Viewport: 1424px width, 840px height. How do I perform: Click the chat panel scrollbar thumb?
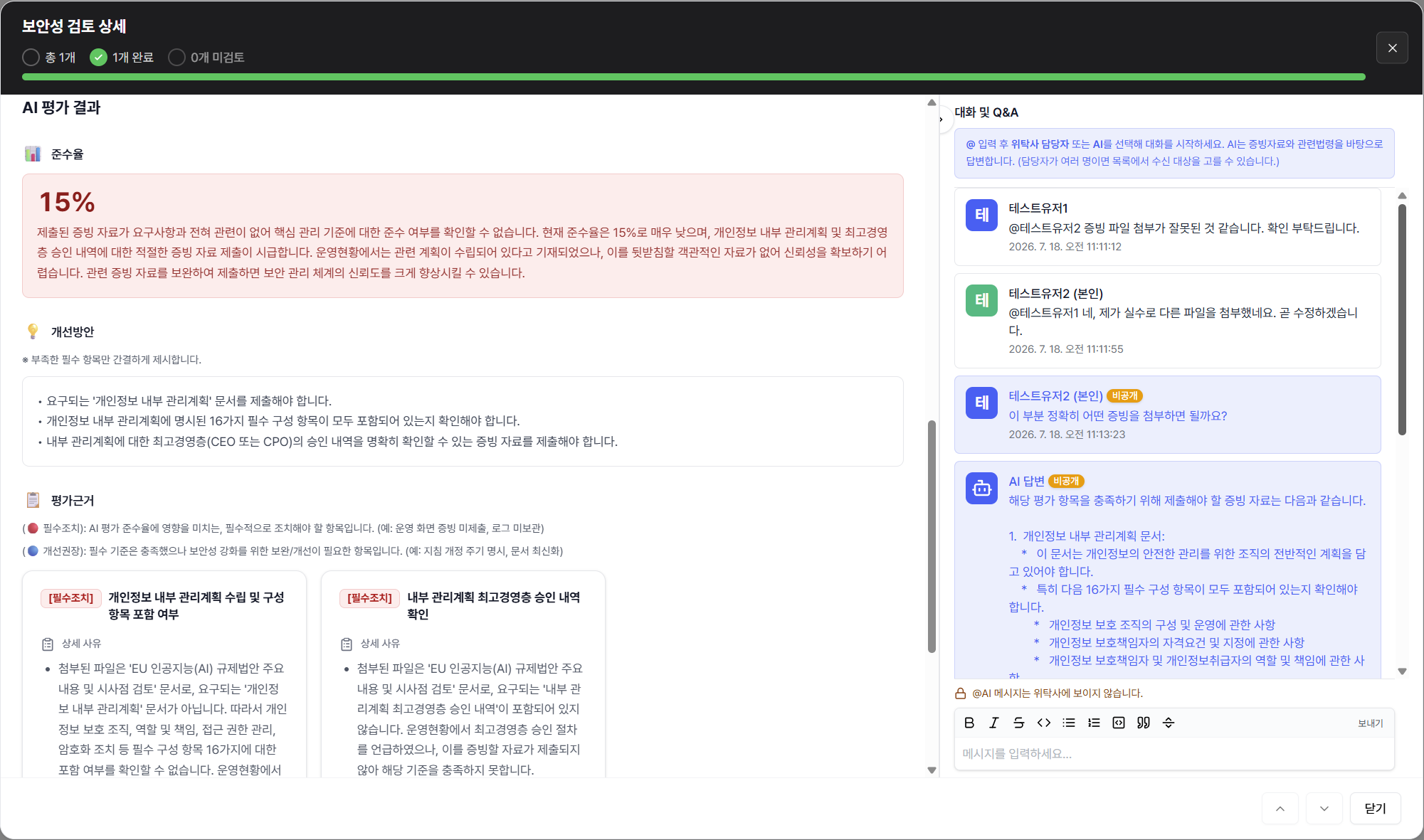coord(1402,319)
